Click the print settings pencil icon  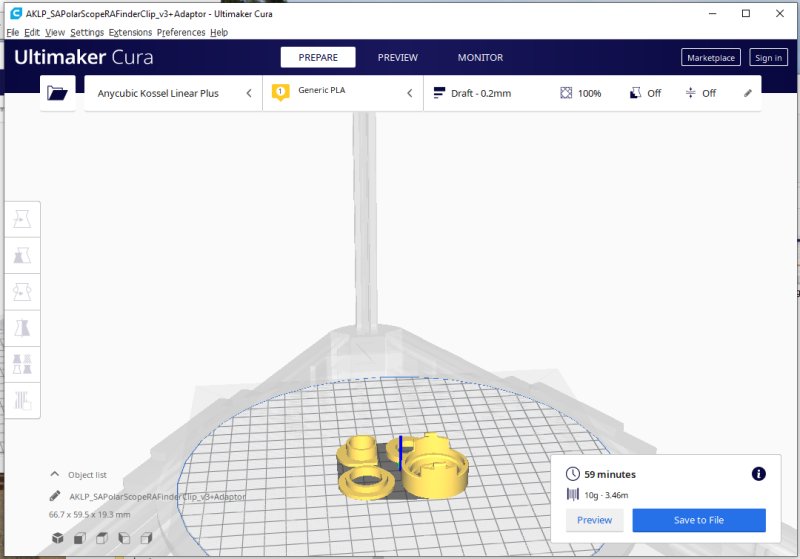(747, 93)
